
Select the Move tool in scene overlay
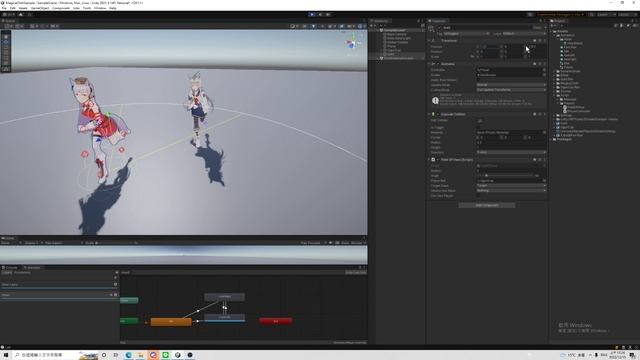click(x=6, y=42)
